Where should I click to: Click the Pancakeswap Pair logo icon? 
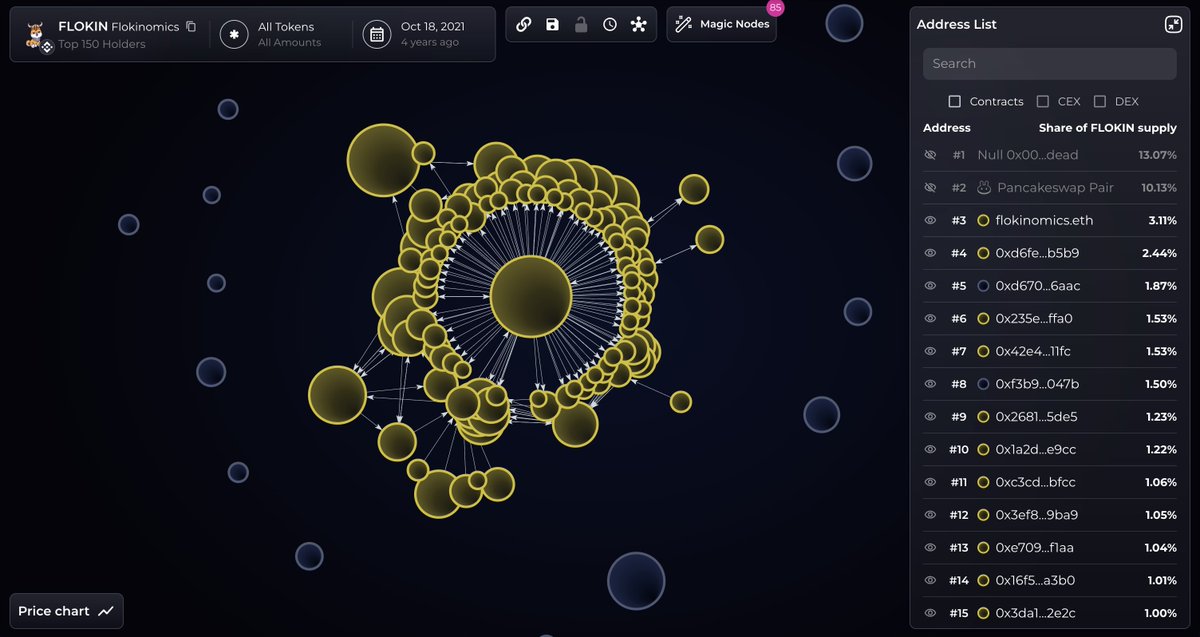pos(983,187)
